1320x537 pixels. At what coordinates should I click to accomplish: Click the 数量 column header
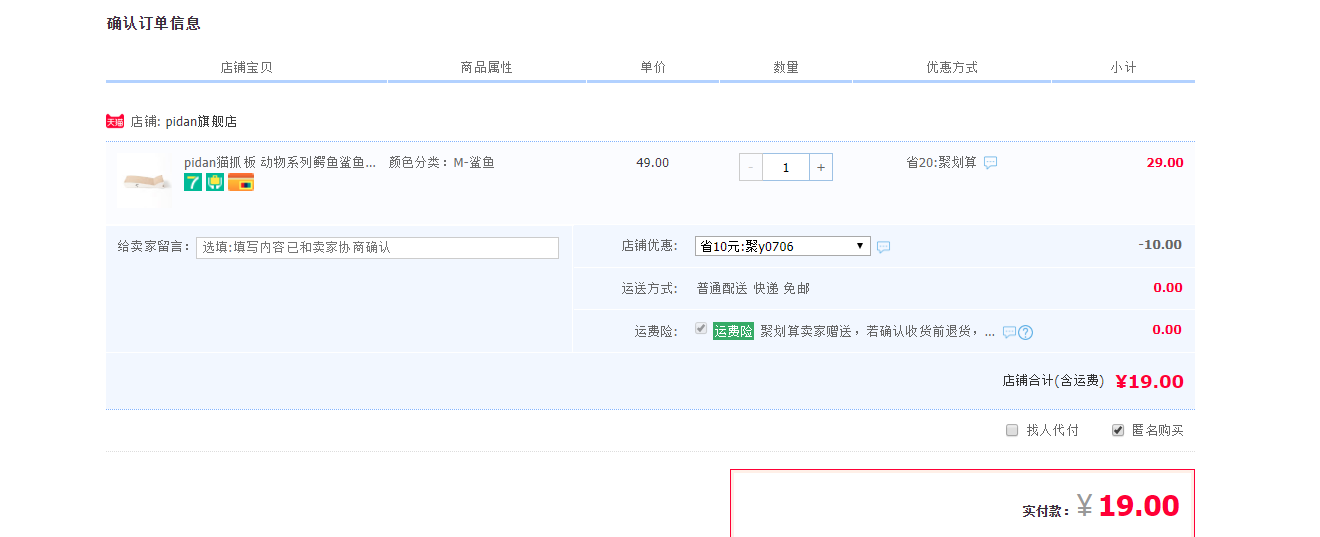pyautogui.click(x=786, y=67)
